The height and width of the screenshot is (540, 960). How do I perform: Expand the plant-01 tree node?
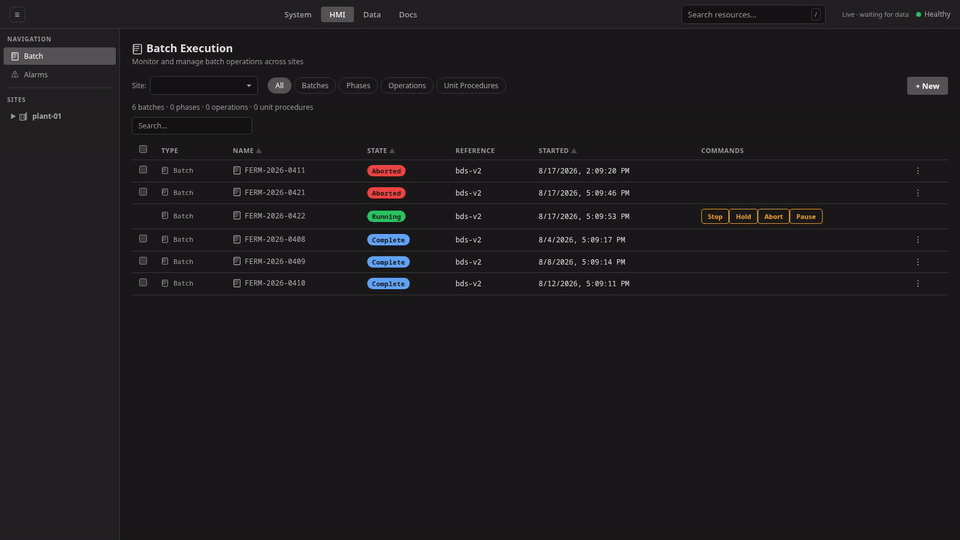pyautogui.click(x=13, y=116)
